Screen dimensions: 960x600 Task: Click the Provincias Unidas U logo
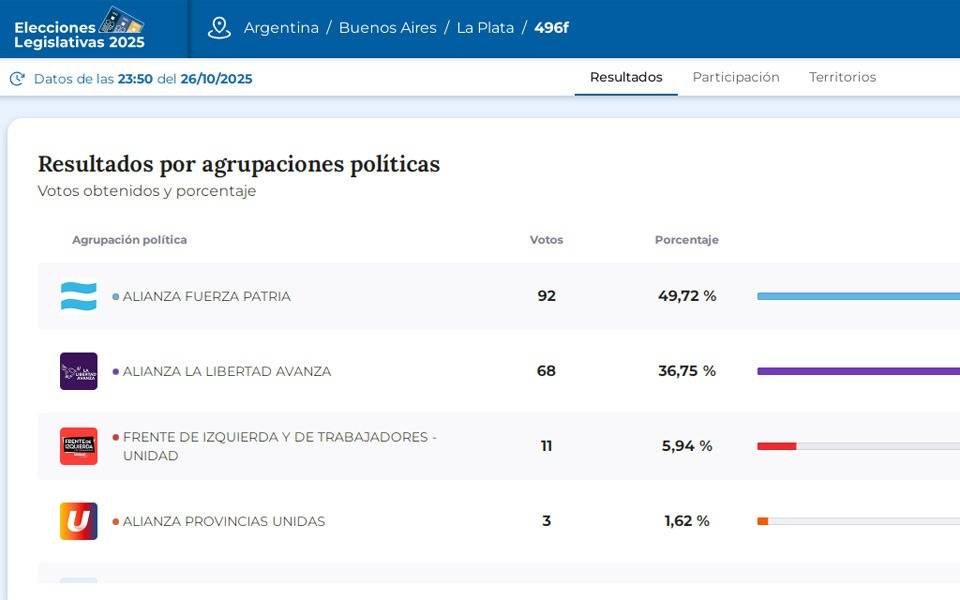[79, 521]
